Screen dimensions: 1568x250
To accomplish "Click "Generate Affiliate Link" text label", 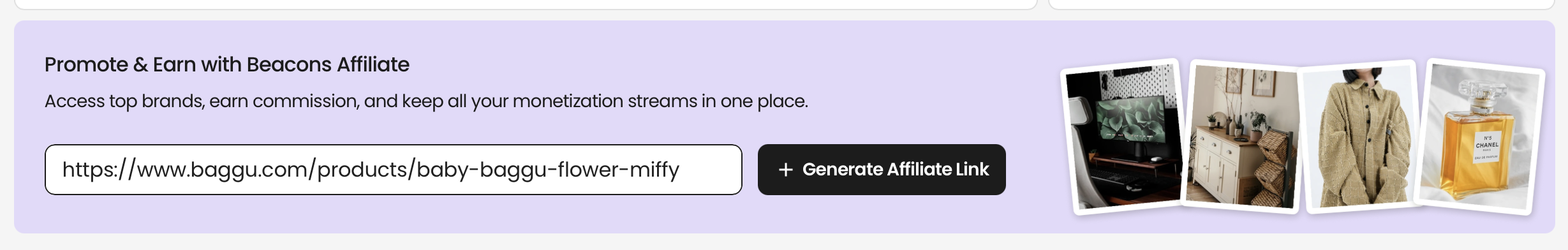I will coord(896,170).
